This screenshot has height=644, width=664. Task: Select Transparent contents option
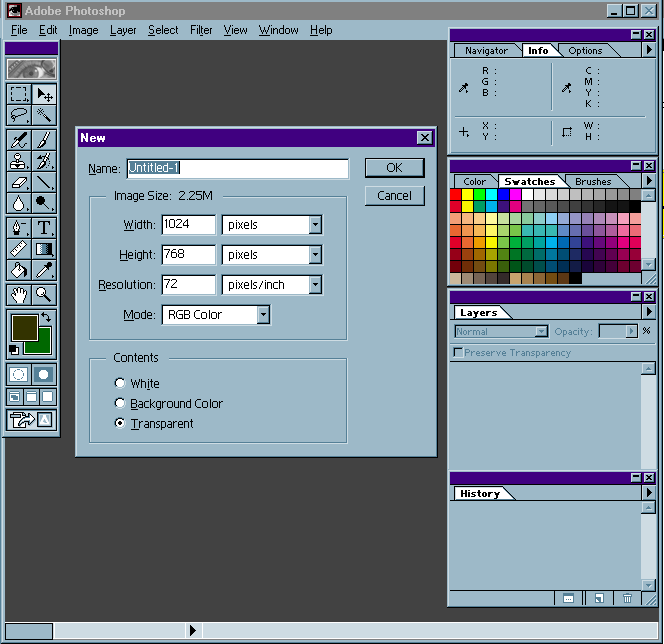120,423
